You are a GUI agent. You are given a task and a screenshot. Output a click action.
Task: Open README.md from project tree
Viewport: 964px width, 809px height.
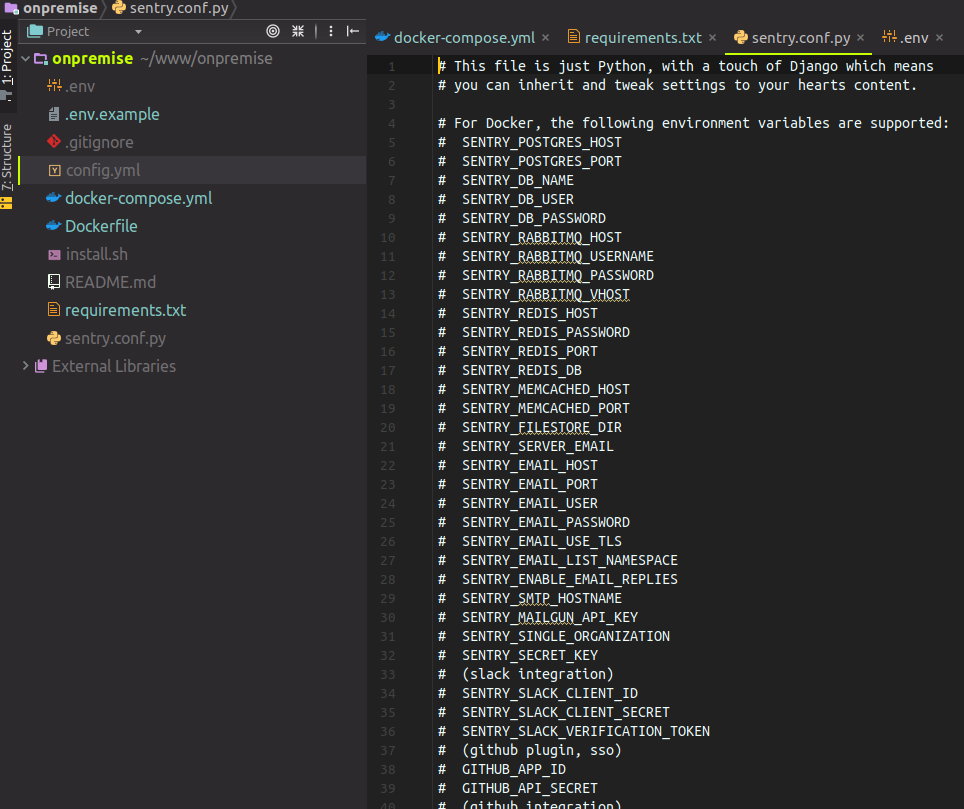[x=110, y=282]
